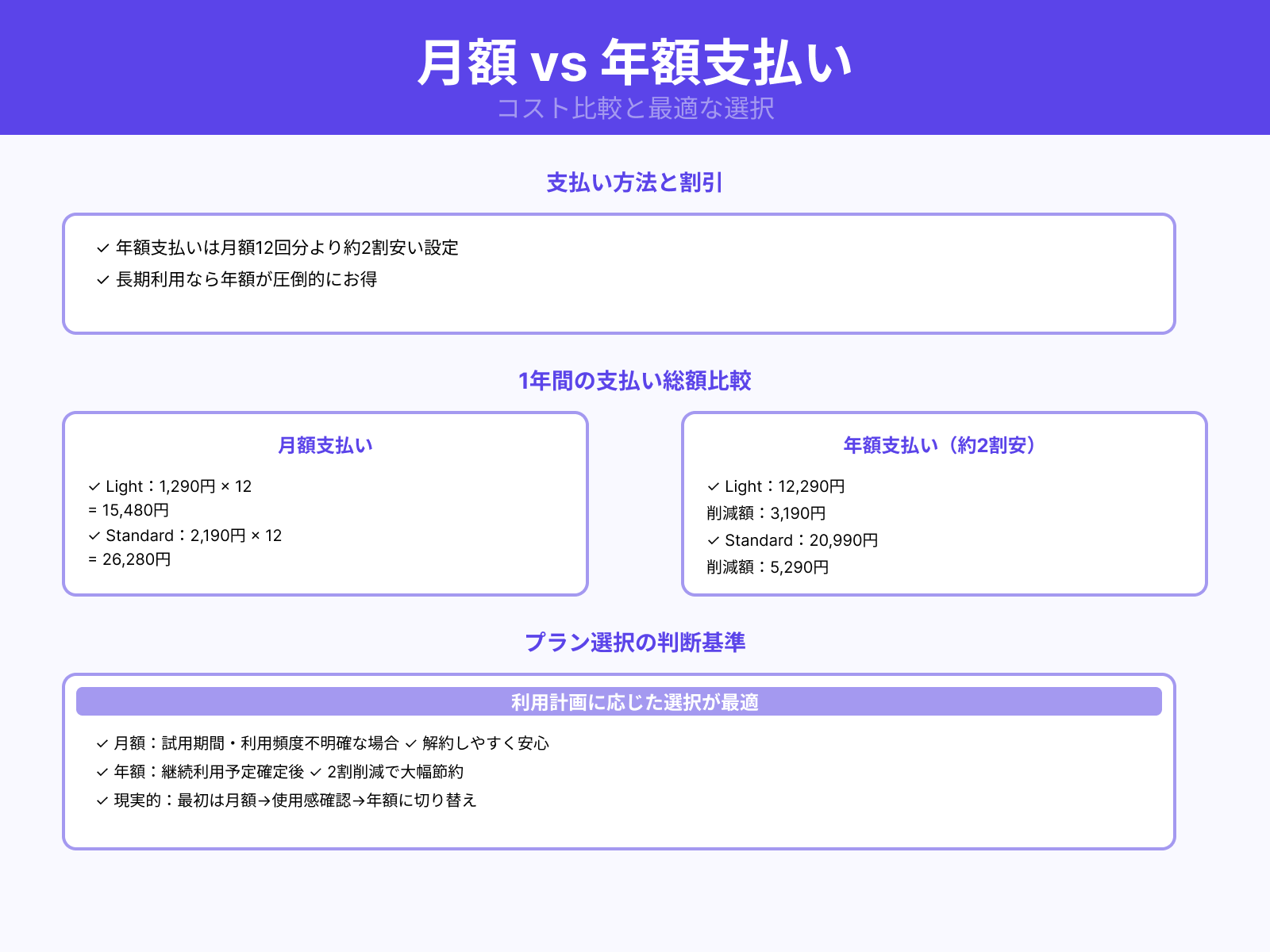The width and height of the screenshot is (1270, 952).
Task: Select the checkmark on the 月額：試用期間 row
Action: pos(101,743)
